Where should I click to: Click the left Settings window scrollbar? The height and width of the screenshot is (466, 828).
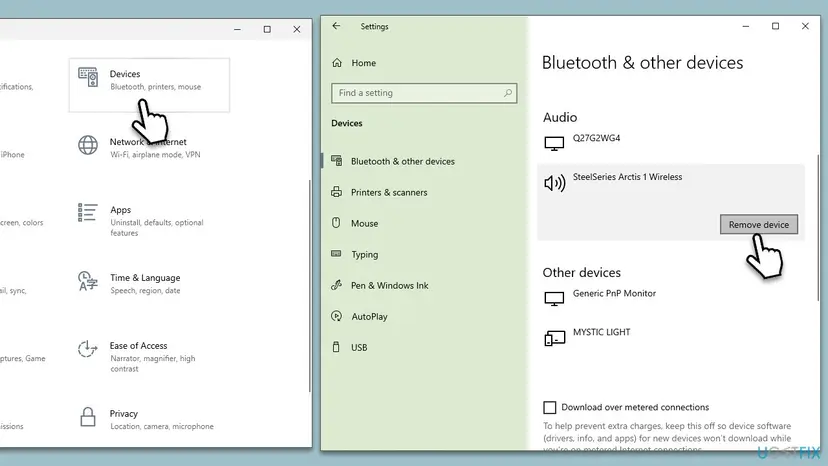point(310,286)
